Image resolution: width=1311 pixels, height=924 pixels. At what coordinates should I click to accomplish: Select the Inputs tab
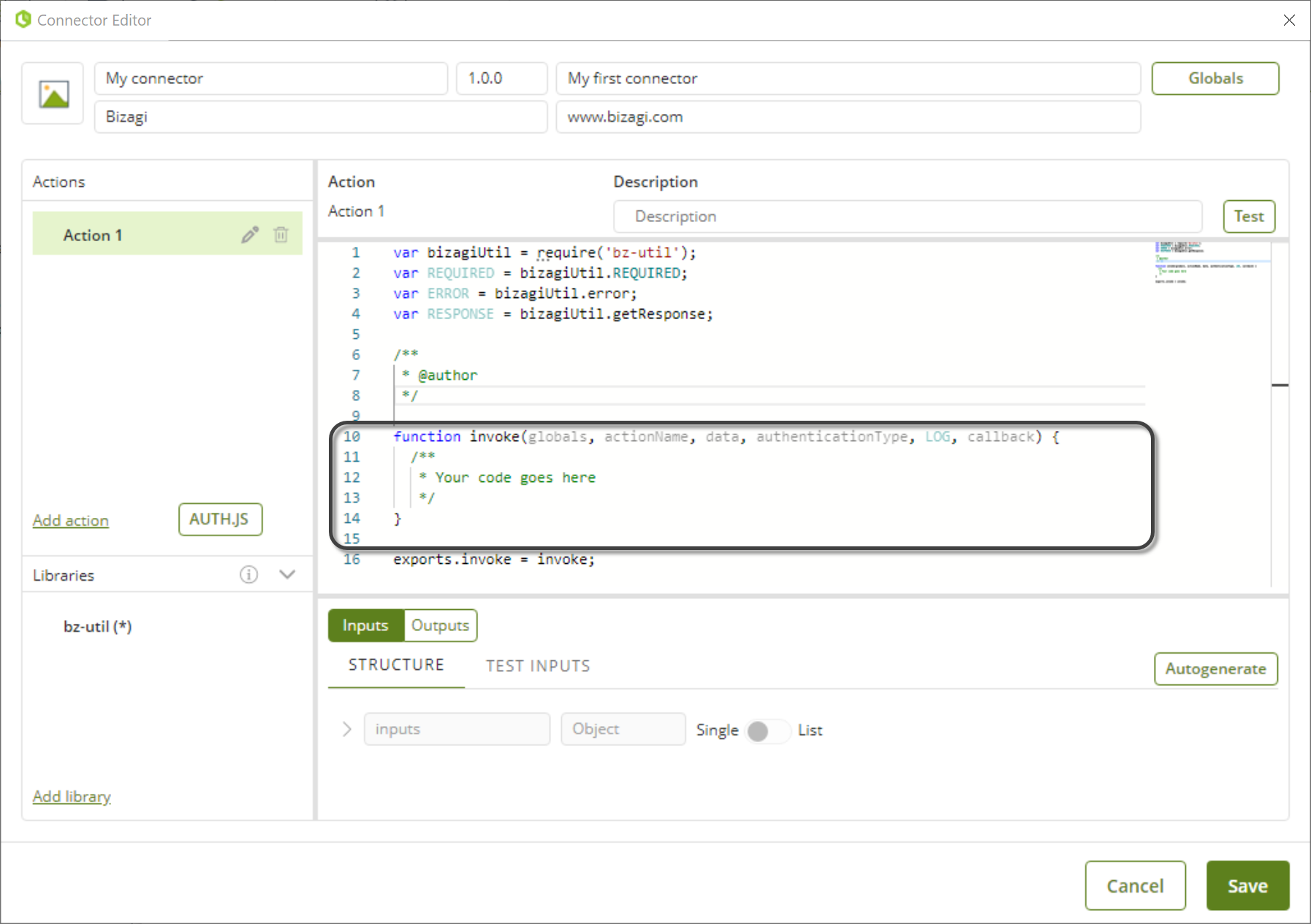365,625
